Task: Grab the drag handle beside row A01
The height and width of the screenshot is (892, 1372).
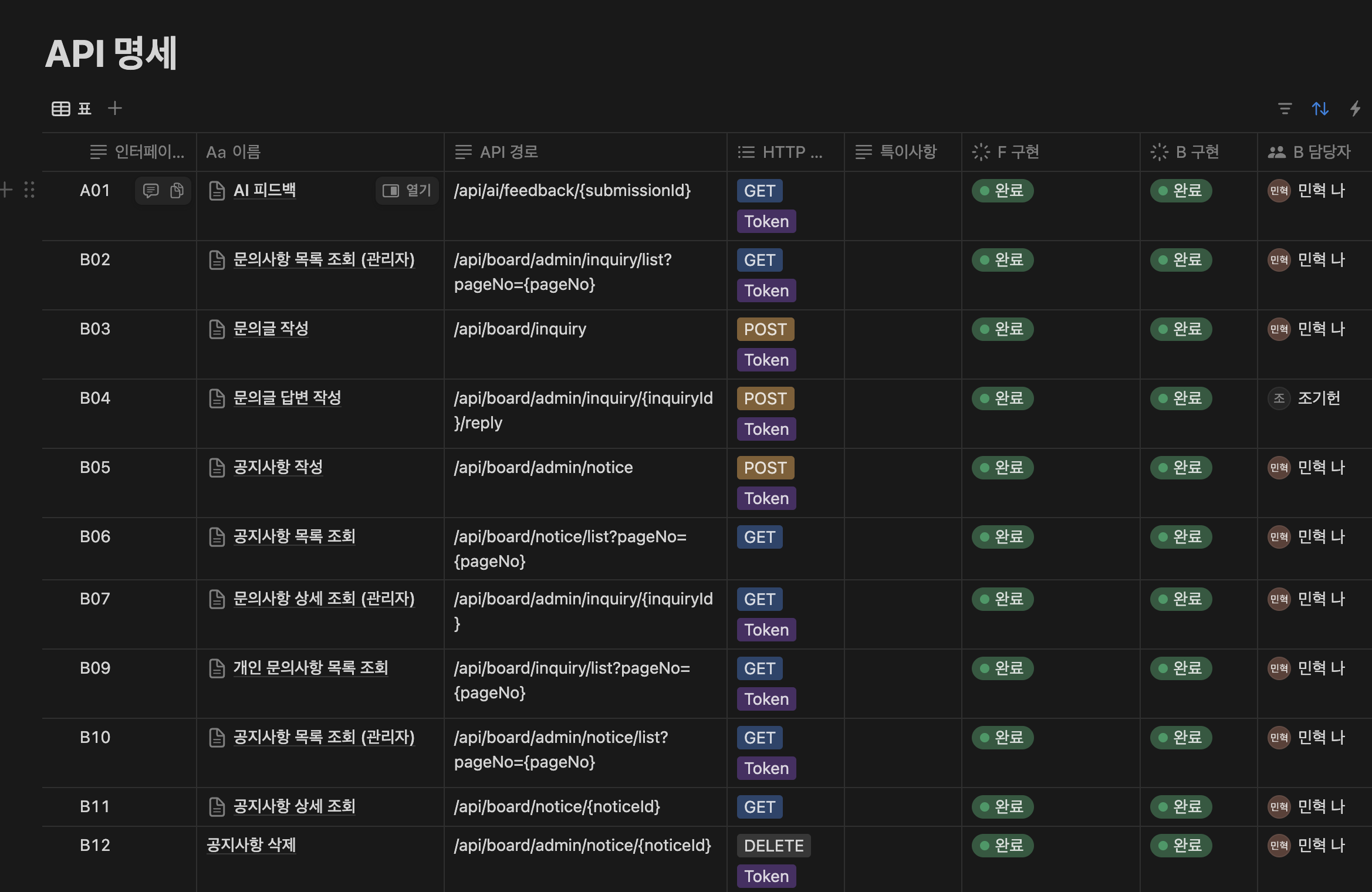Action: pyautogui.click(x=29, y=190)
